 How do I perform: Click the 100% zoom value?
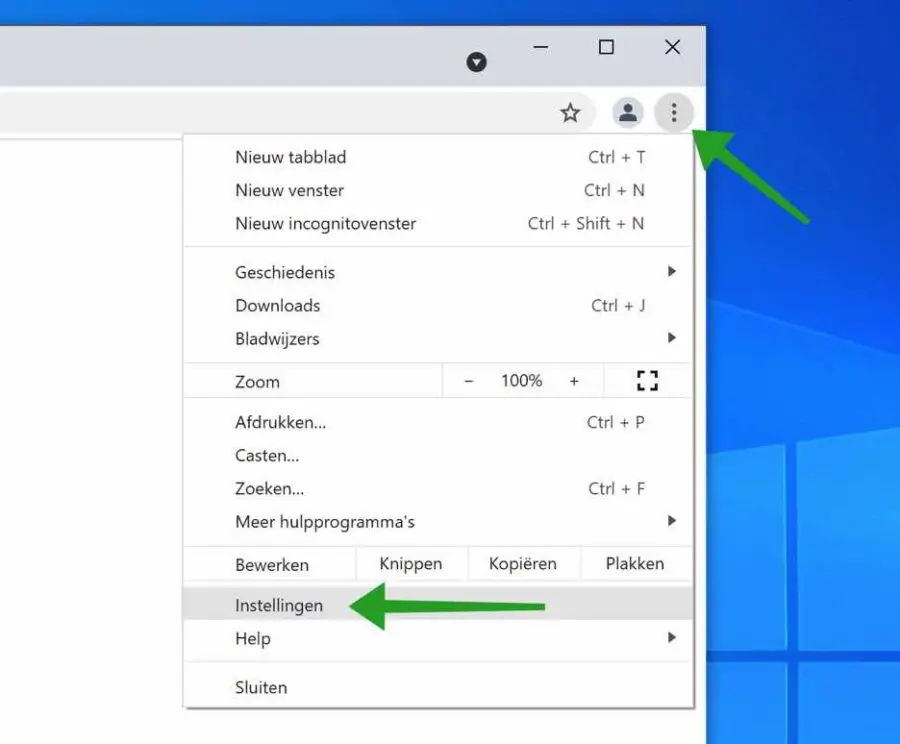(x=521, y=381)
